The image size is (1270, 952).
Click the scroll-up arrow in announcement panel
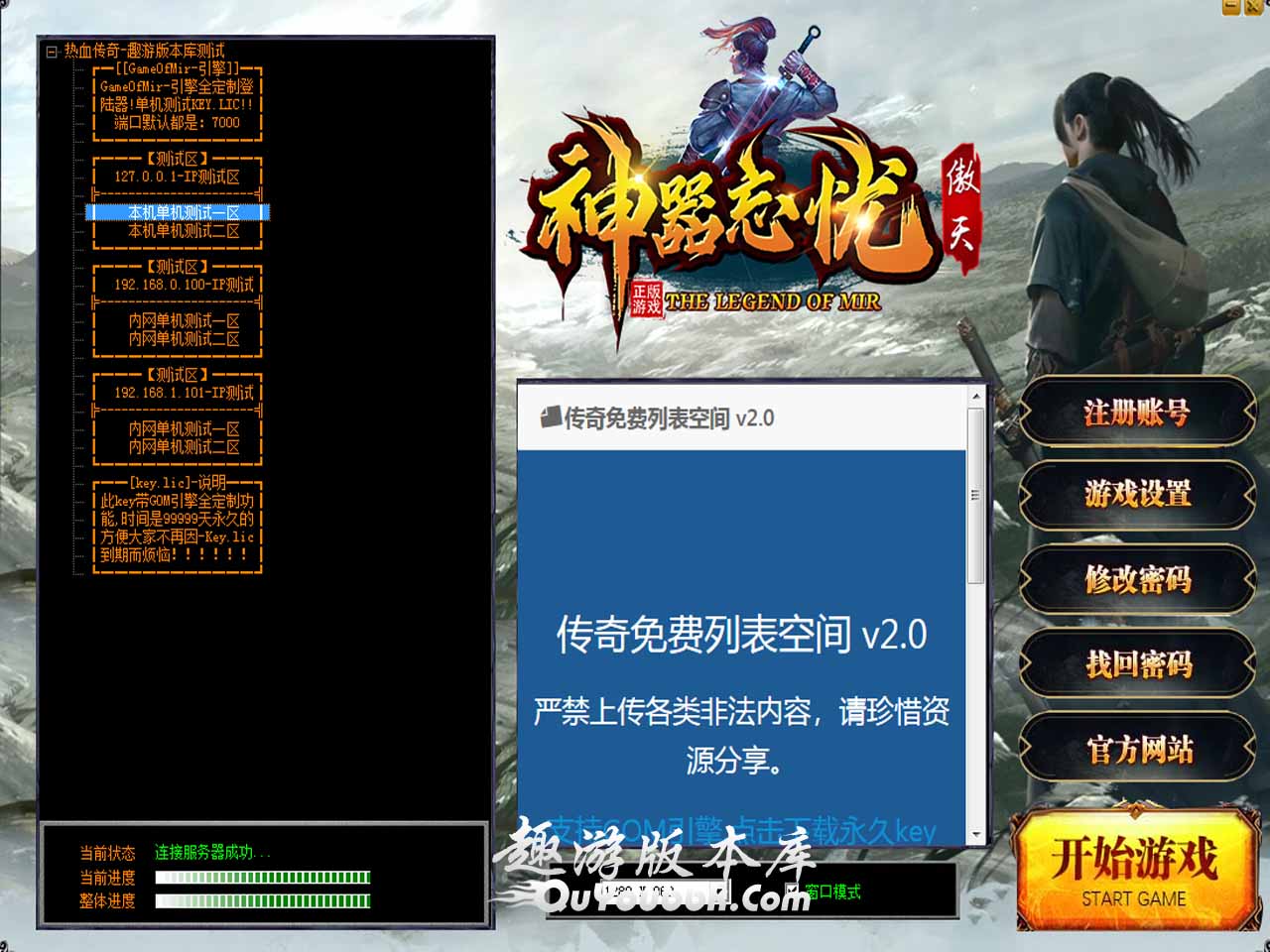click(975, 397)
